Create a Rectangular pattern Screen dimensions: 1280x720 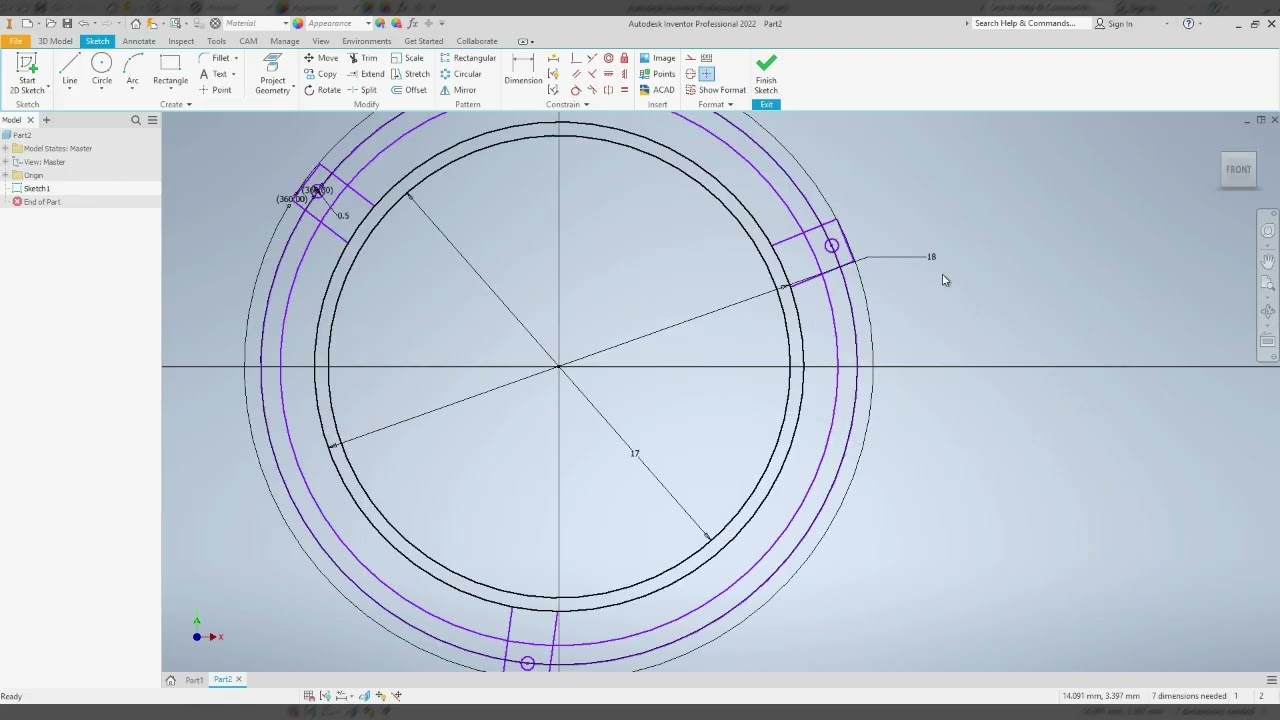[x=468, y=58]
